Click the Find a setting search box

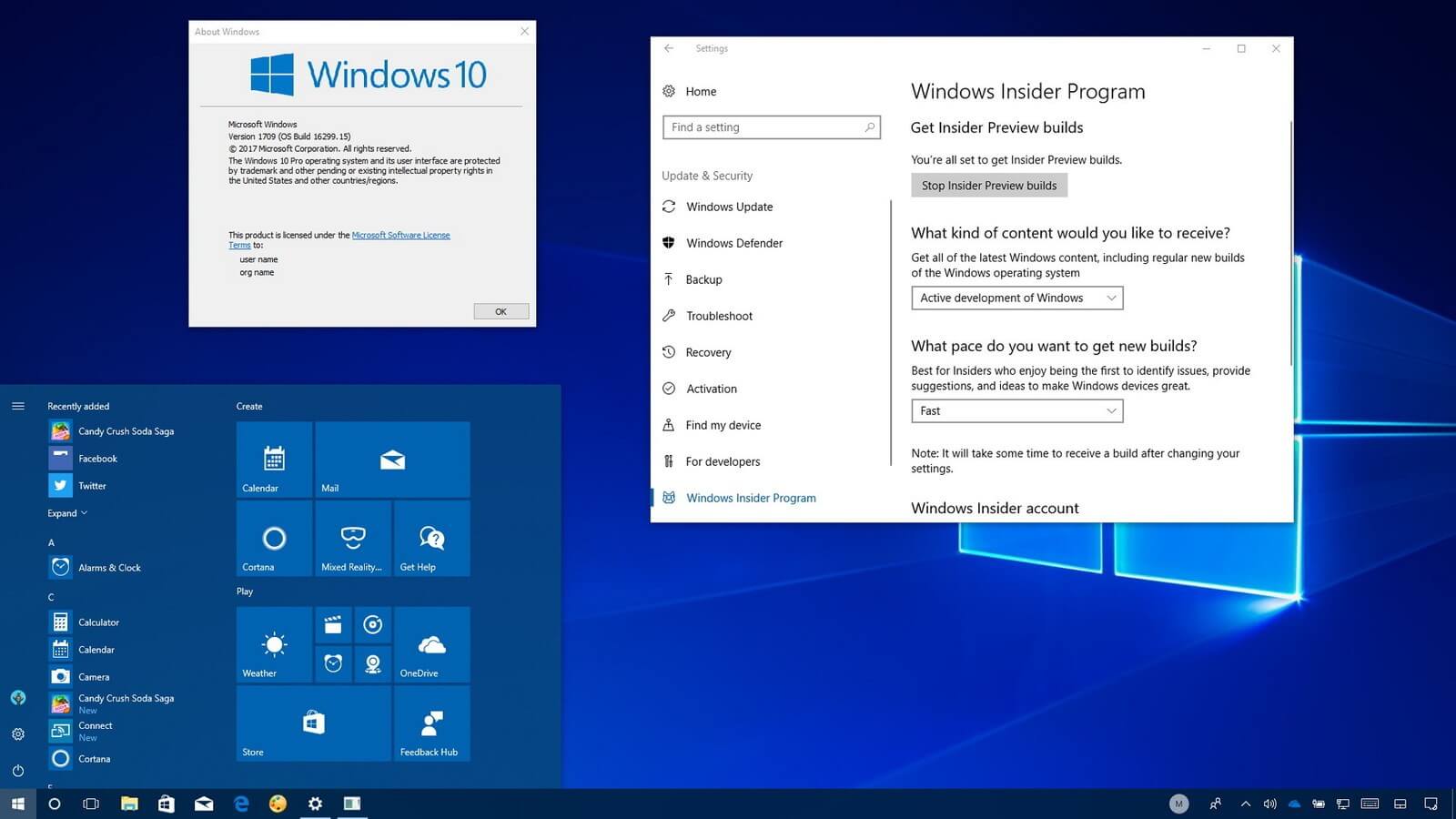764,127
